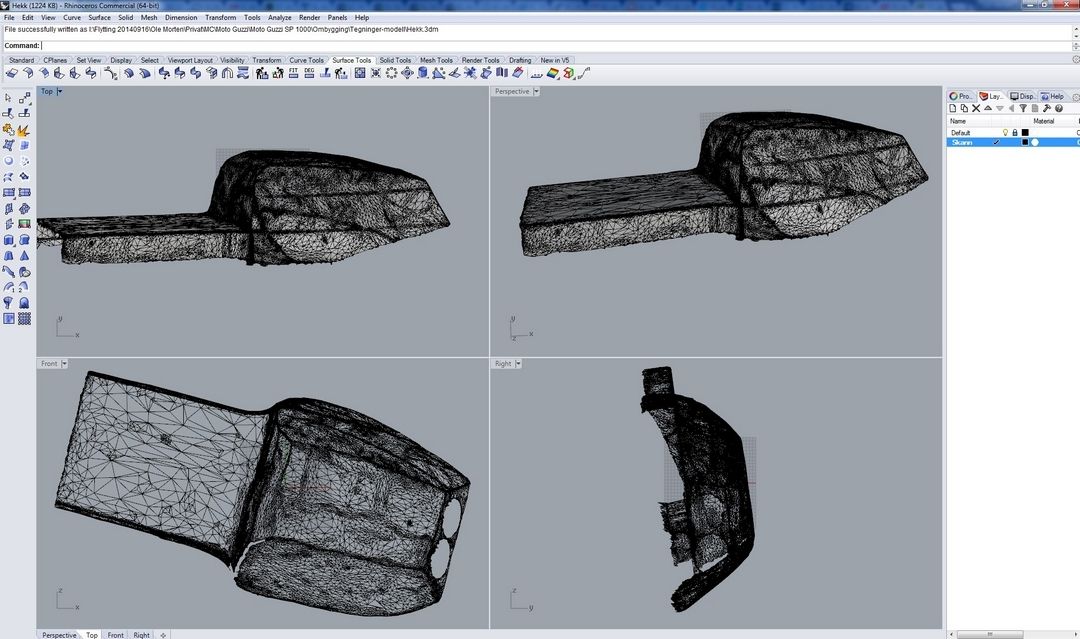Click the panel options gear icon
This screenshot has width=1080, height=639.
tap(1076, 96)
